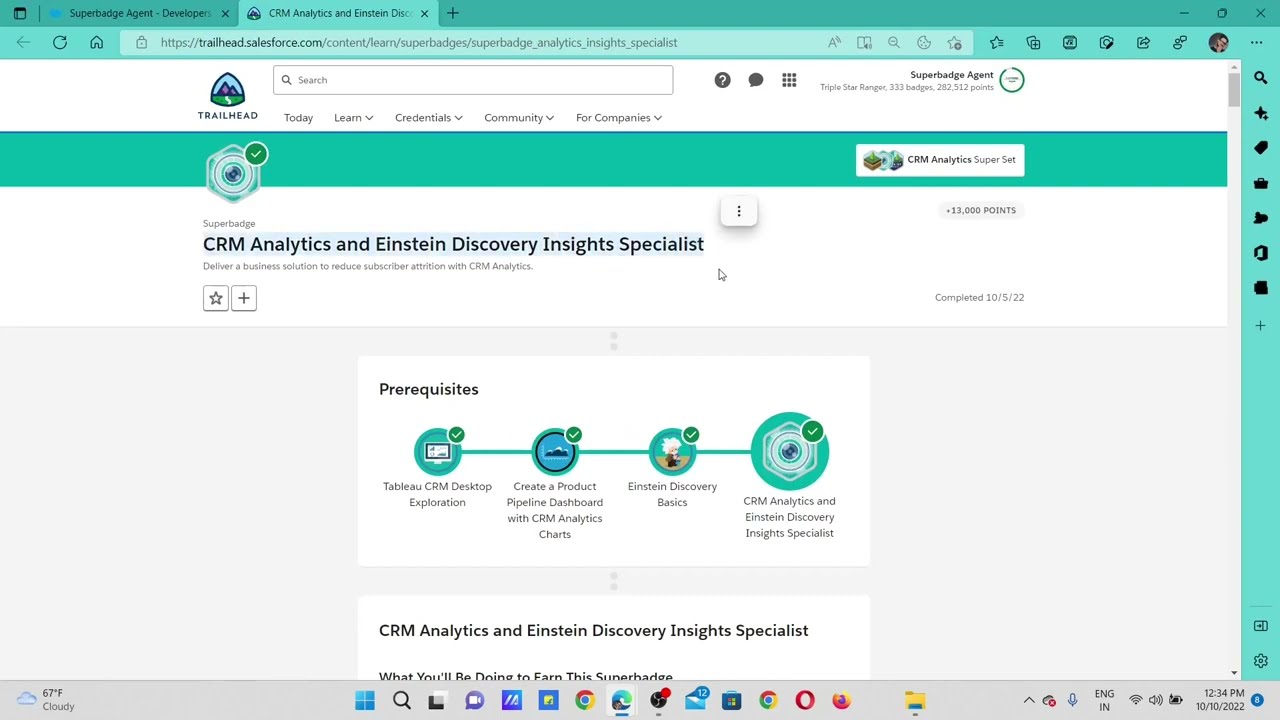Image resolution: width=1280 pixels, height=720 pixels.
Task: Go to the browser home page
Action: 96,42
